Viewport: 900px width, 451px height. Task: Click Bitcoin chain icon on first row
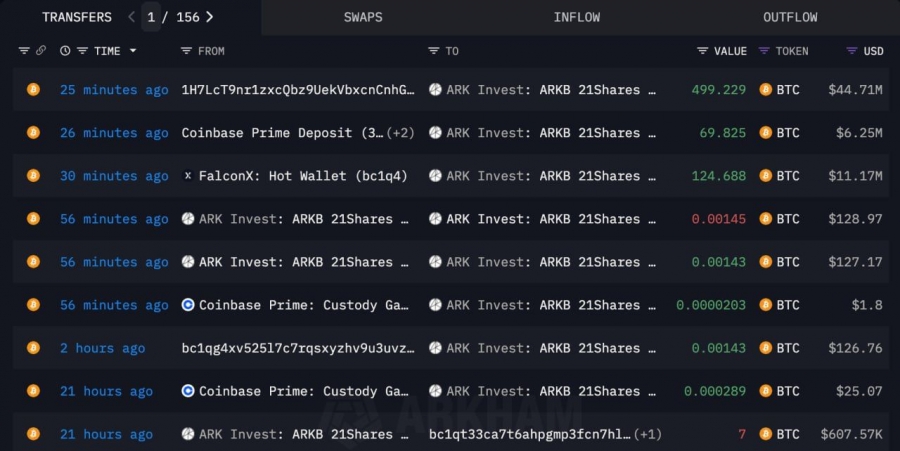[33, 90]
